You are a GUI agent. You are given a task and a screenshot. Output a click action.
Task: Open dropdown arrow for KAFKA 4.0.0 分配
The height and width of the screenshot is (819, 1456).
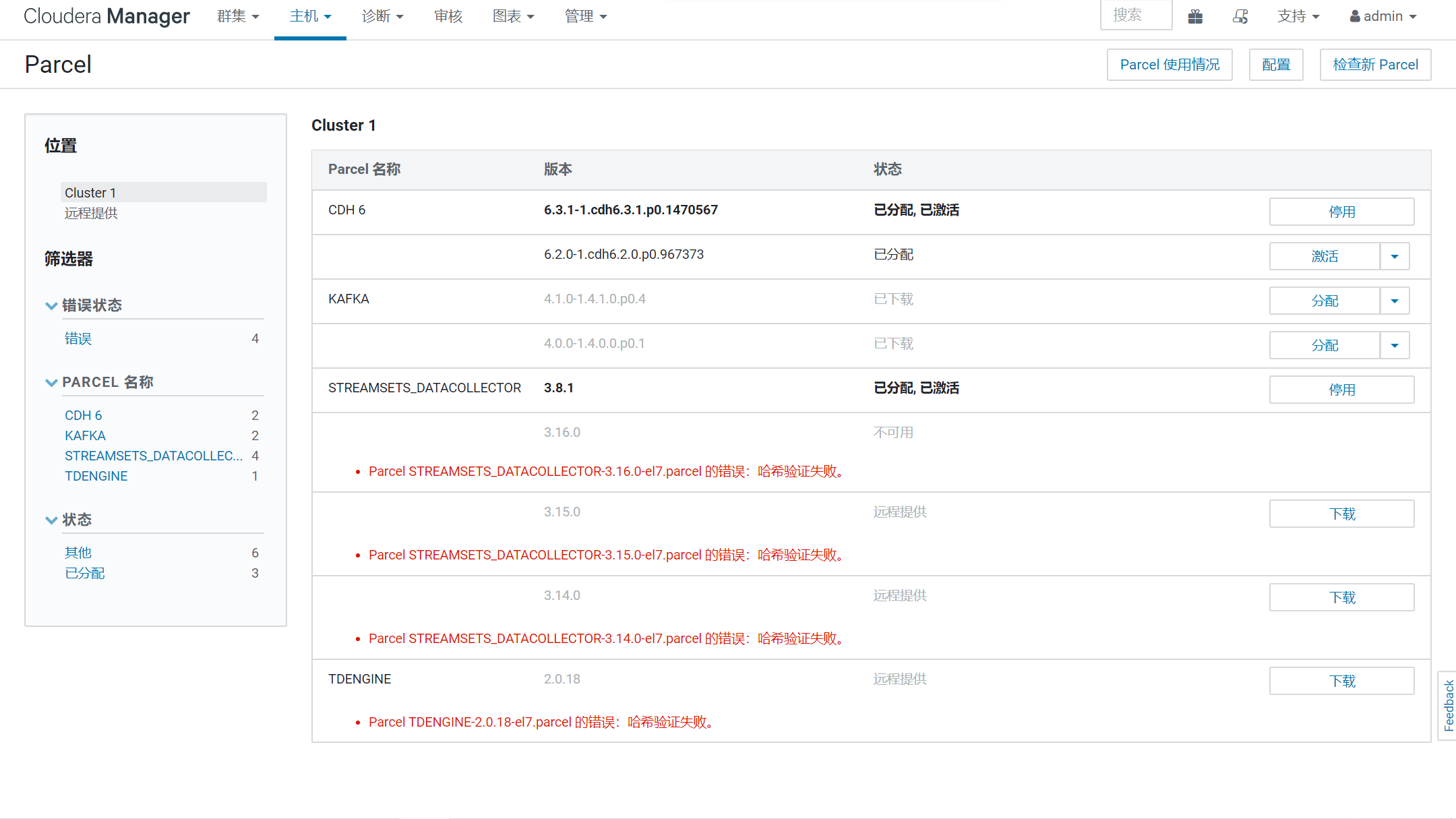pos(1395,345)
